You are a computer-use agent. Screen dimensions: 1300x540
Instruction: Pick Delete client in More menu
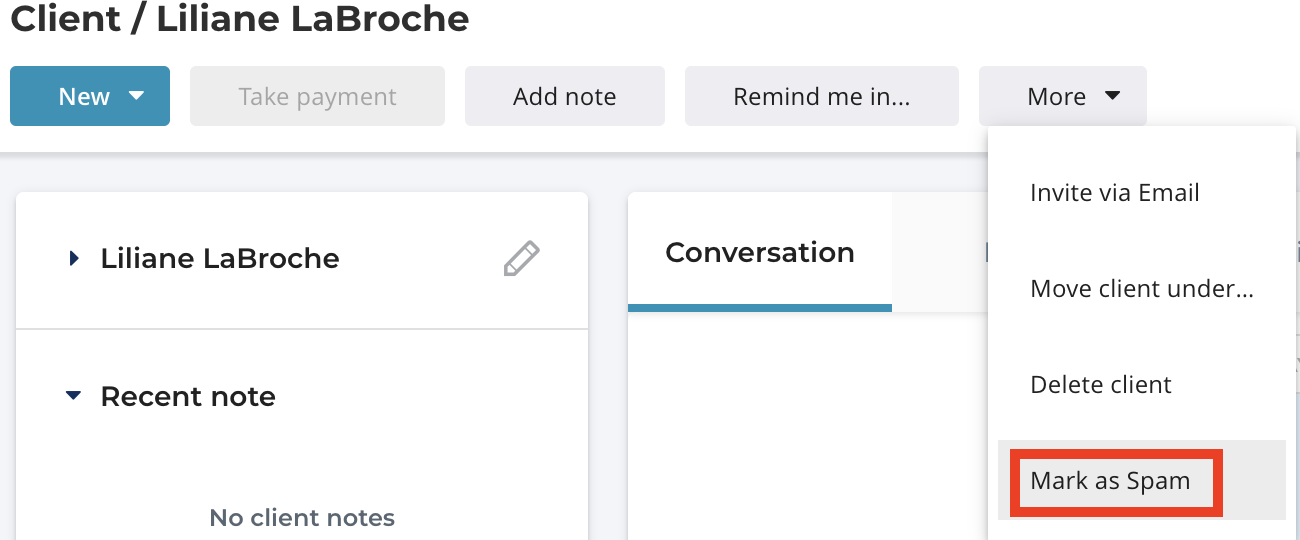[1101, 385]
